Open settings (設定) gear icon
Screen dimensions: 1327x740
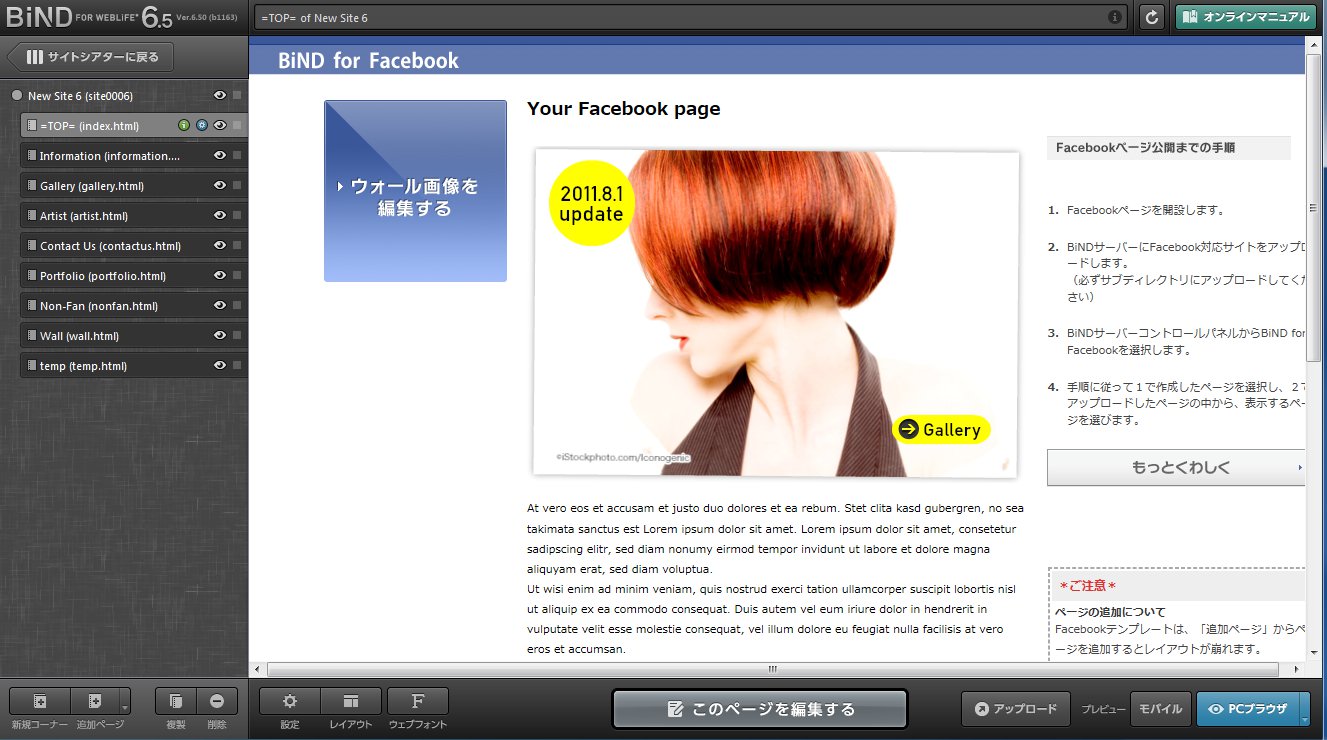pyautogui.click(x=290, y=701)
